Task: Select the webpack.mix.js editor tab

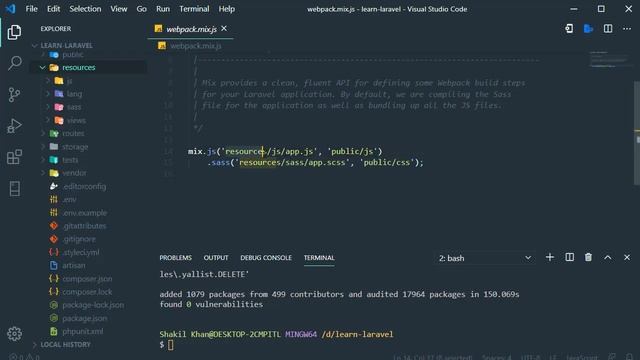Action: [x=191, y=29]
